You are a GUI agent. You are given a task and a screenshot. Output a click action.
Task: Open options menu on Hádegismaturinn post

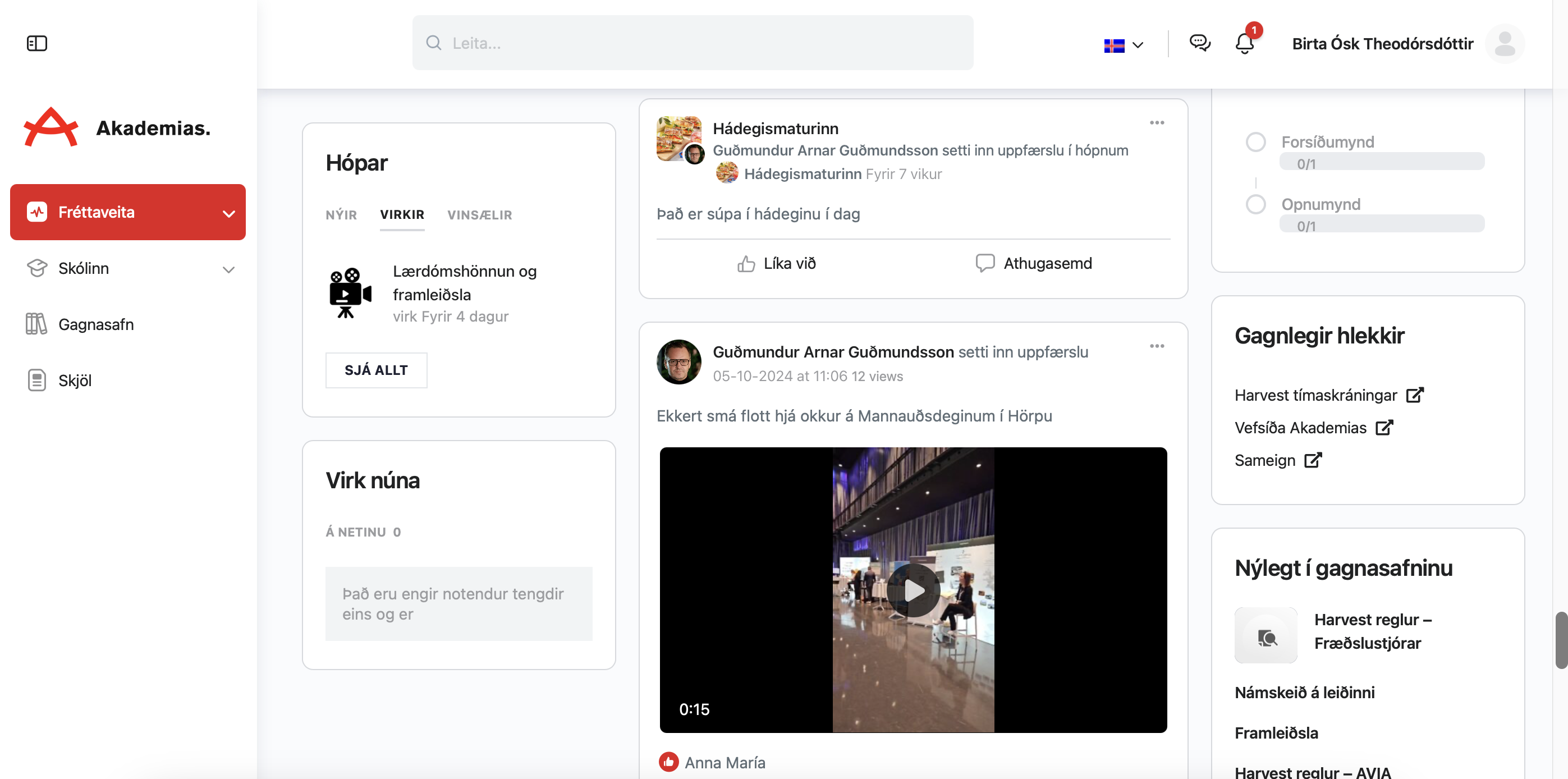pyautogui.click(x=1157, y=123)
